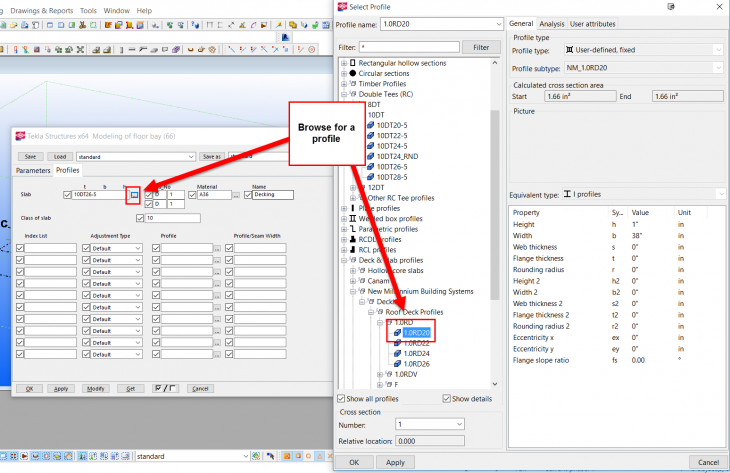The width and height of the screenshot is (730, 473).
Task: Open the Profile subtype dropdown
Action: click(718, 68)
